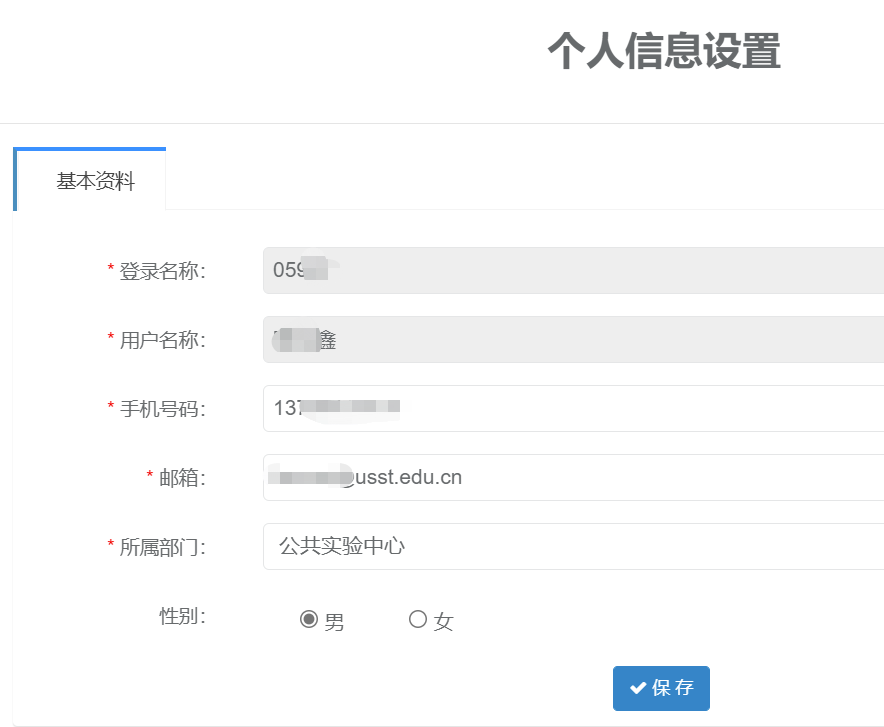884x727 pixels.
Task: Select the 所属部门 field showing 公共实验中心
Action: click(572, 546)
